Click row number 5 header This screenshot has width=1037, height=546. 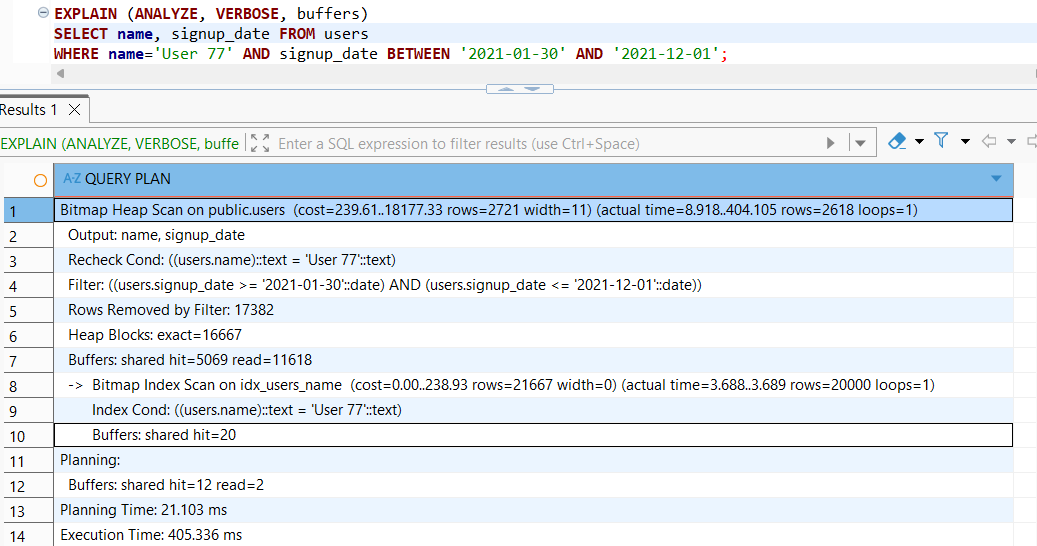pos(28,311)
